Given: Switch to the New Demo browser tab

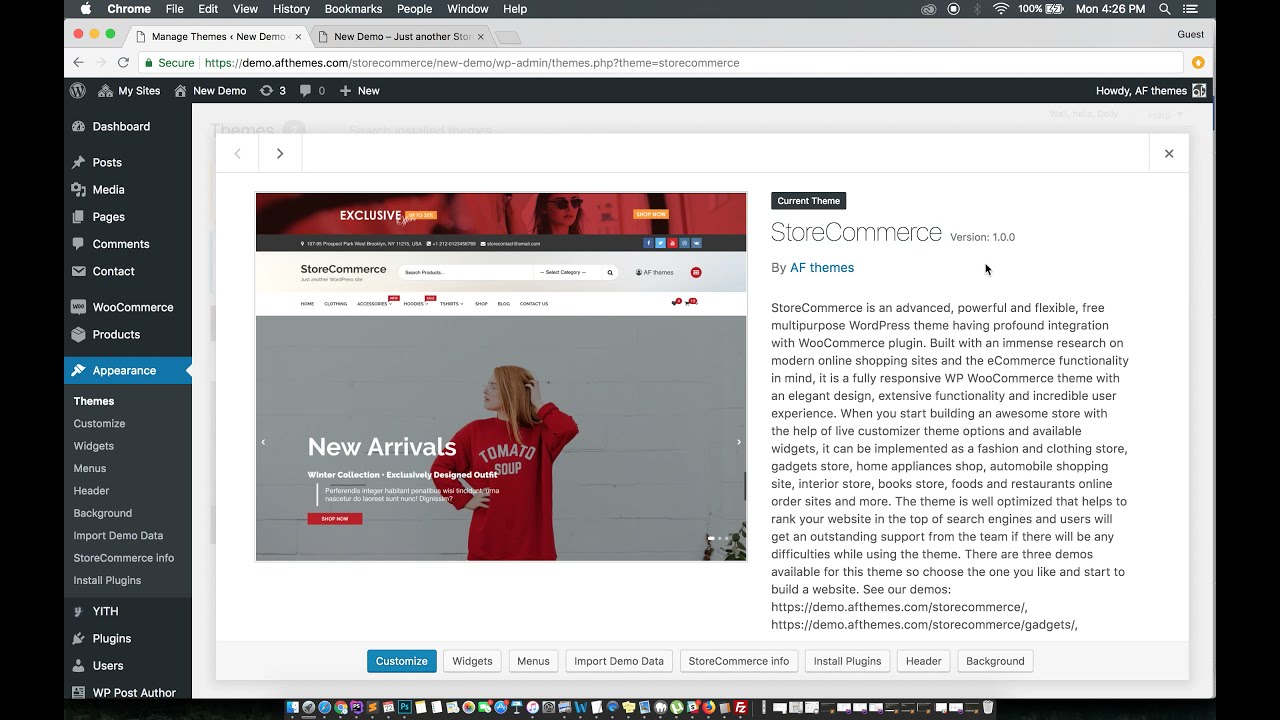Looking at the screenshot, I should click(402, 37).
